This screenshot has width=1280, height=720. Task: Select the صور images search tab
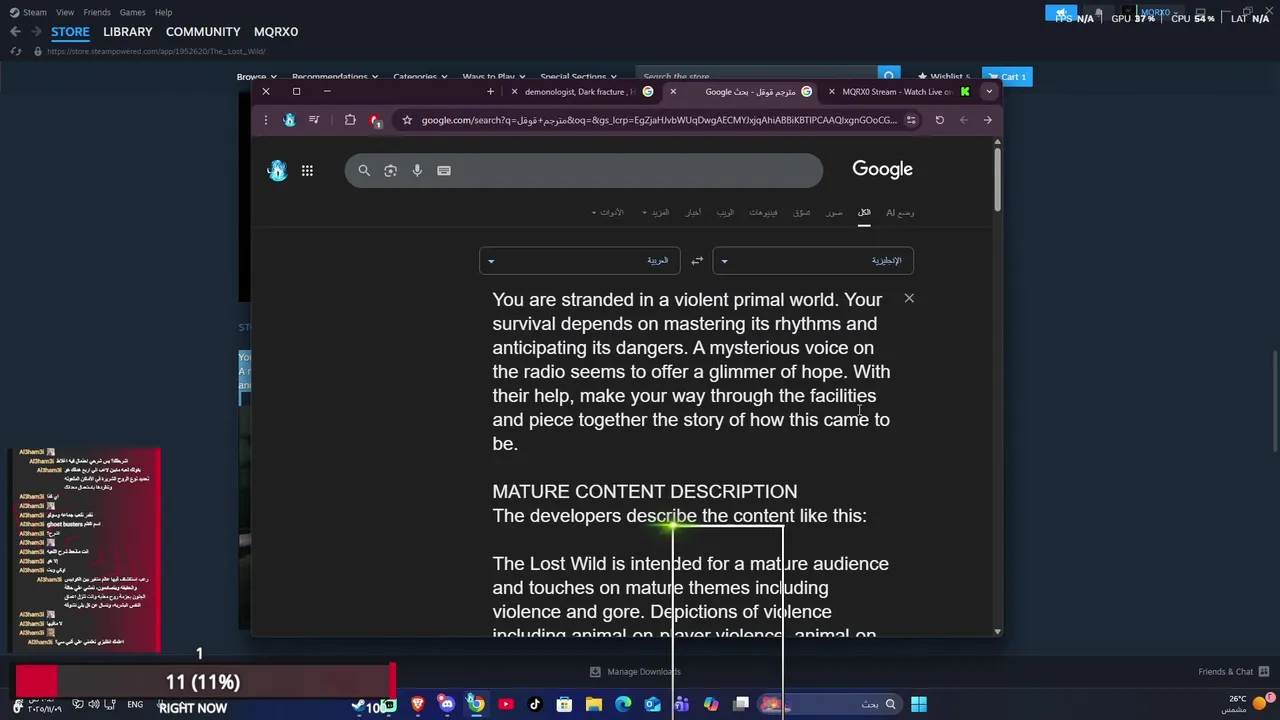[x=834, y=213]
